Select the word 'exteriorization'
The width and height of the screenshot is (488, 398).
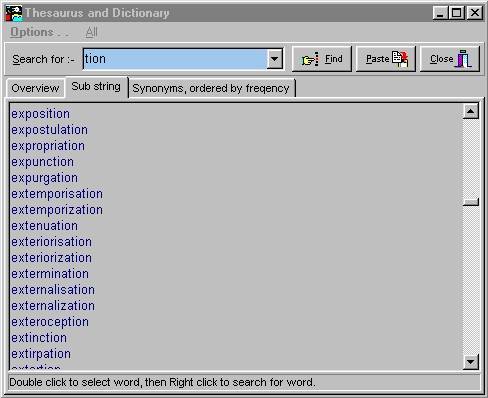point(51,258)
